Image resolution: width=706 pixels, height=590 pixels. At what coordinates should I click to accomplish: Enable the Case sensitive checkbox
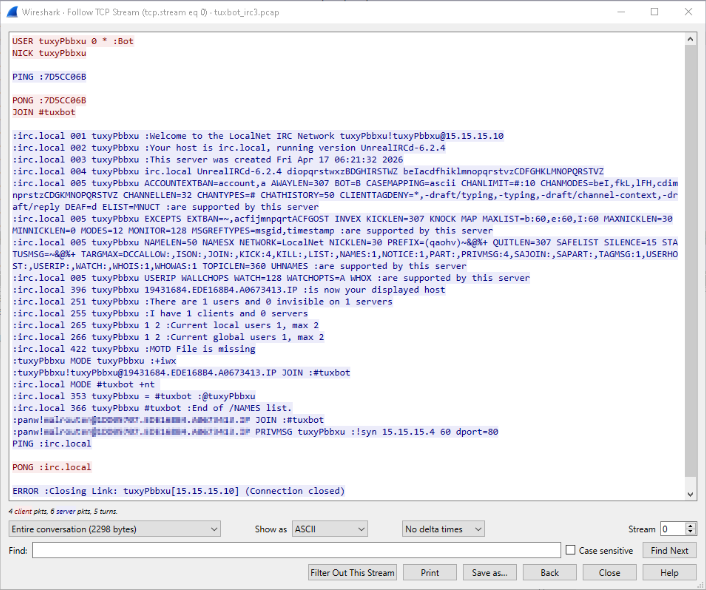point(570,550)
